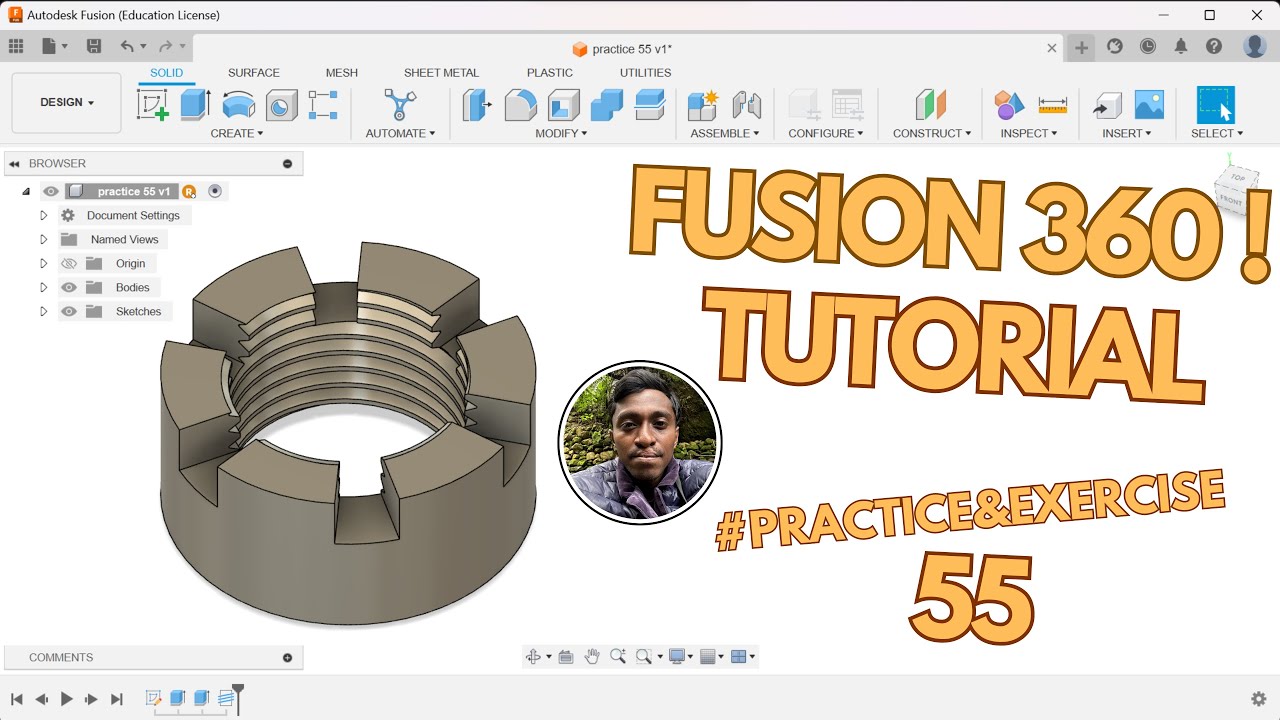The width and height of the screenshot is (1280, 720).
Task: Close the practice 55 v1 document tab
Action: point(1052,48)
